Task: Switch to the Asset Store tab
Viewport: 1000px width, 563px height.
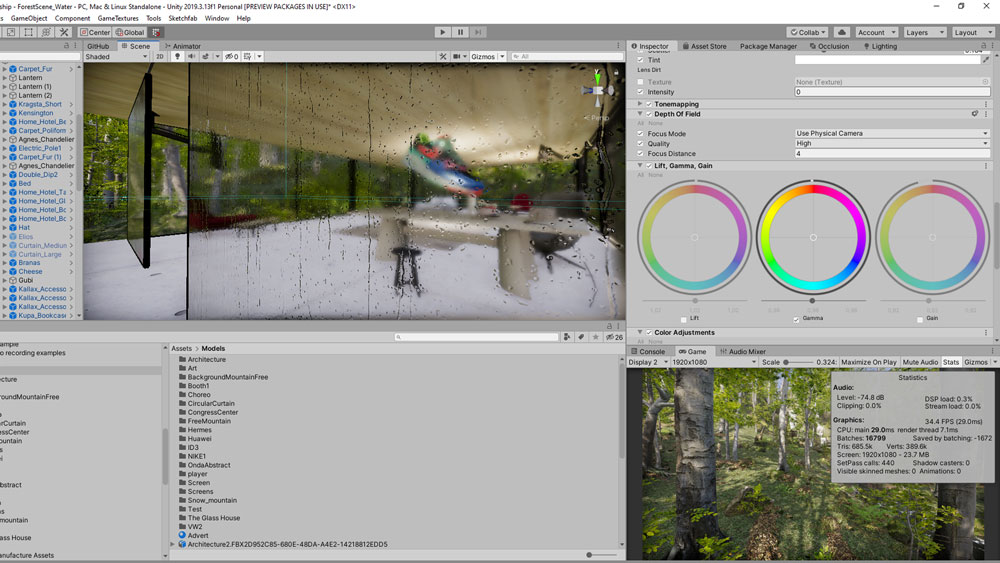Action: (704, 46)
